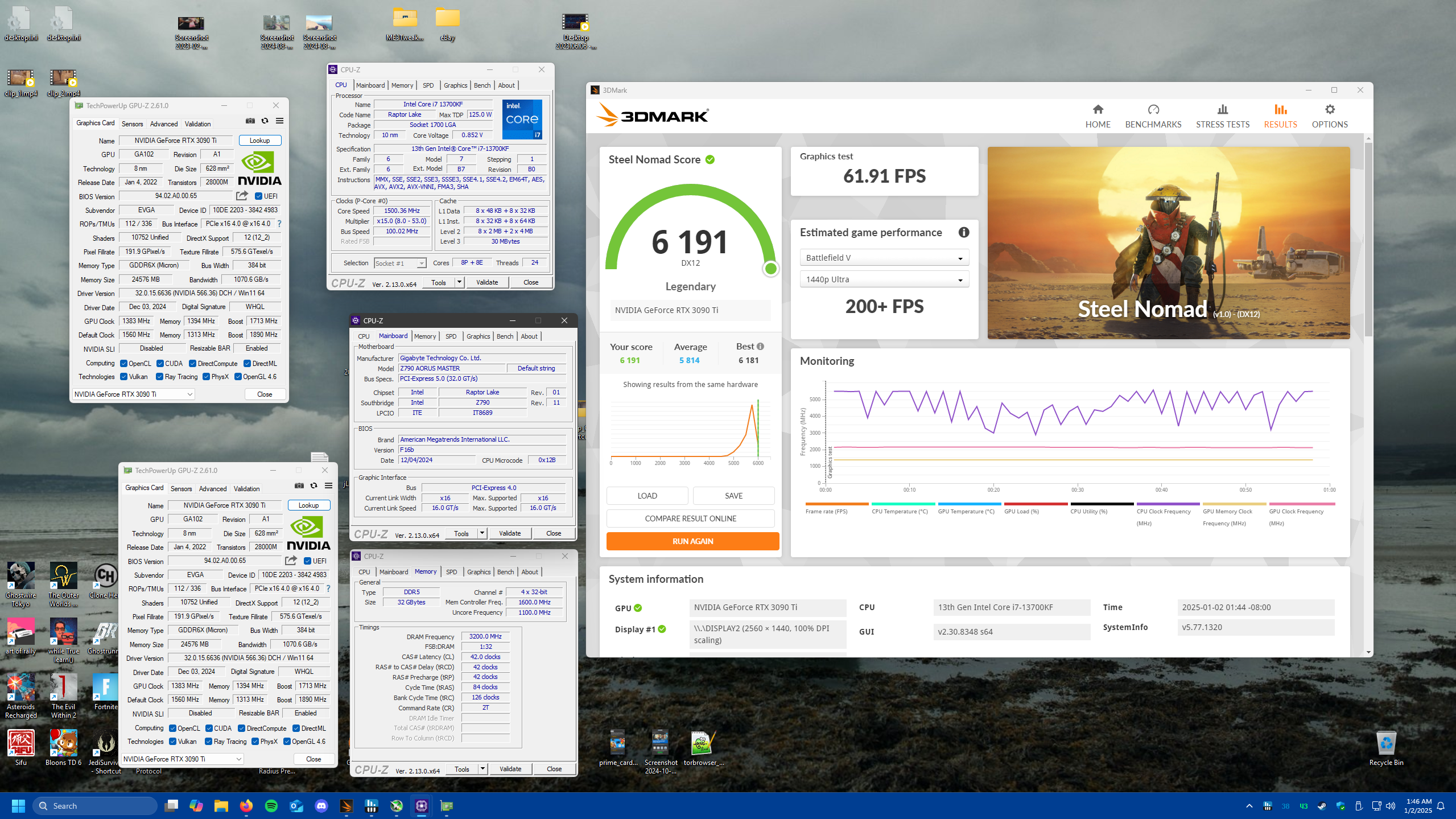Click 3DMark results vertical scrollbar thumb
The width and height of the screenshot is (1456, 819).
click(1368, 239)
